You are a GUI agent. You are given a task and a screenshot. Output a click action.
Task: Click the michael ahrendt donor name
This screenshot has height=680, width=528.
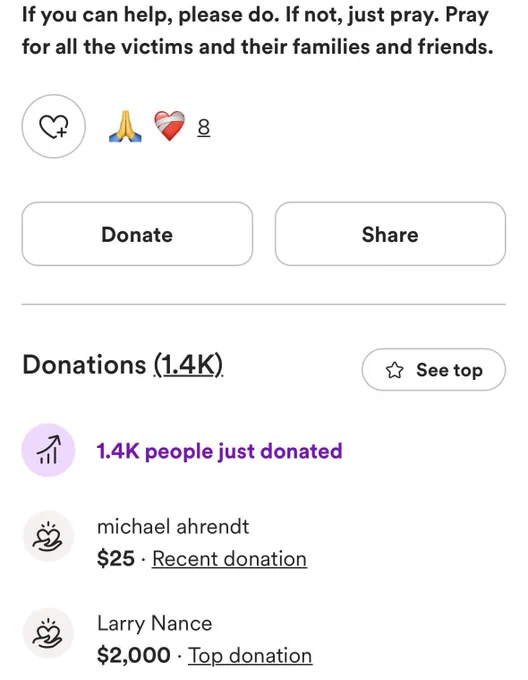coord(173,527)
